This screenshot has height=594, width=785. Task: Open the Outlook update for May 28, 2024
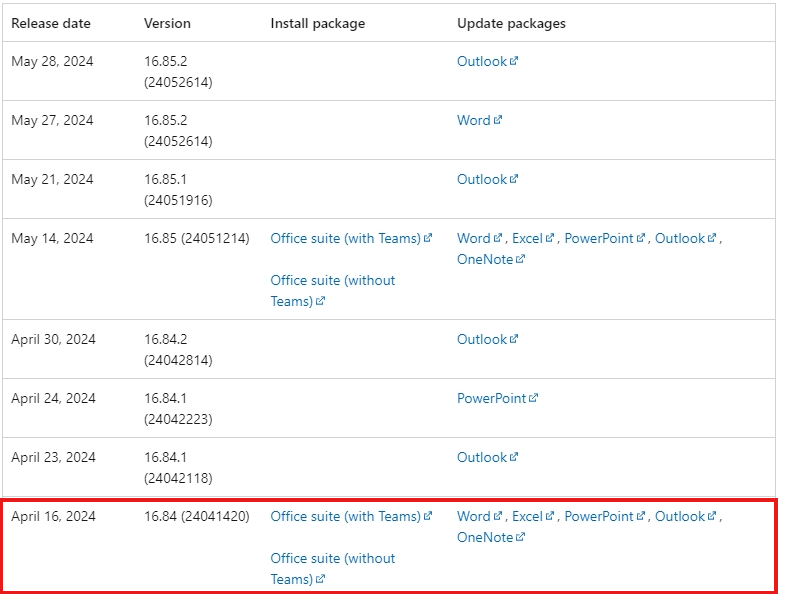(487, 61)
